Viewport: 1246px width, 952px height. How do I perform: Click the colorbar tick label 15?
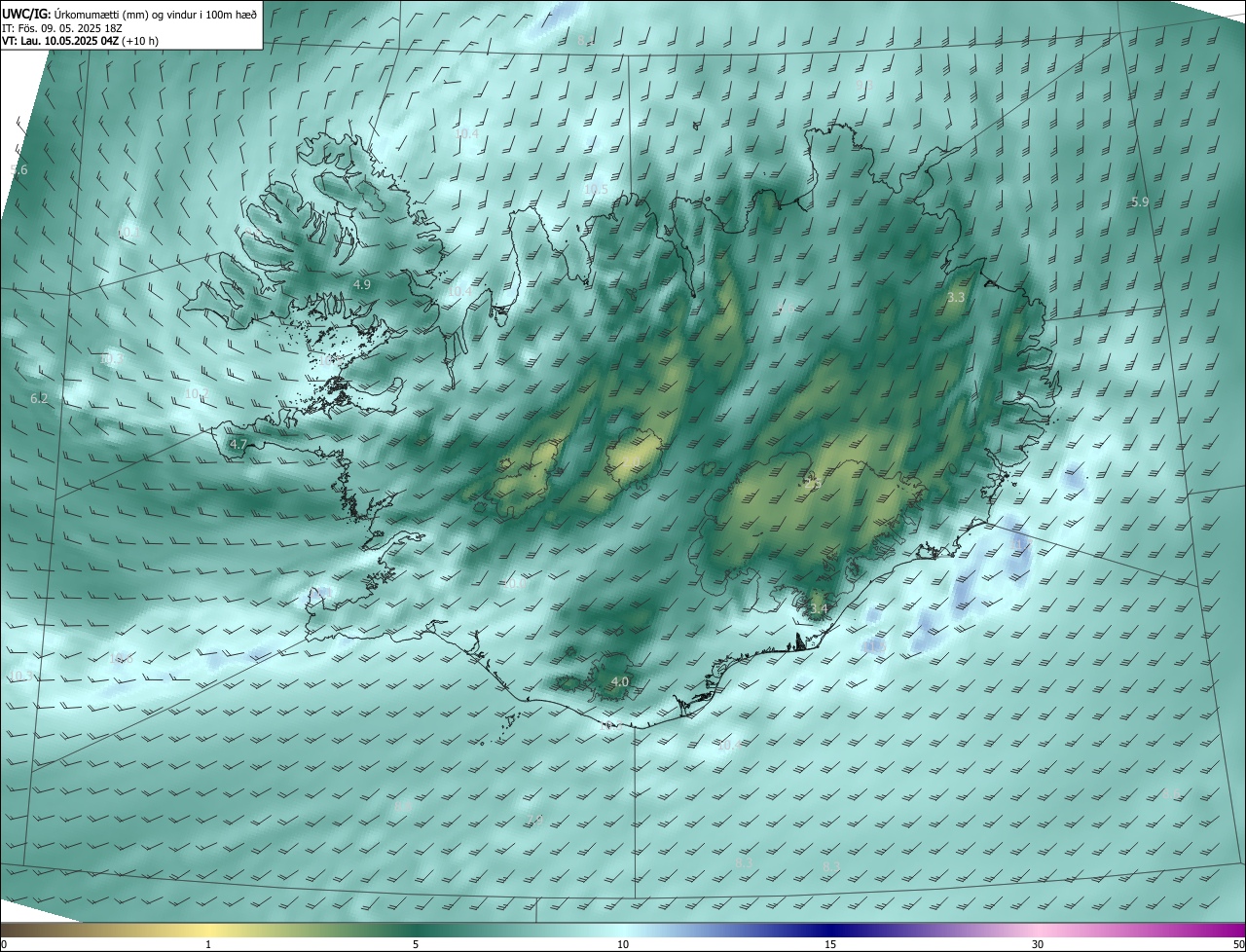pyautogui.click(x=830, y=944)
